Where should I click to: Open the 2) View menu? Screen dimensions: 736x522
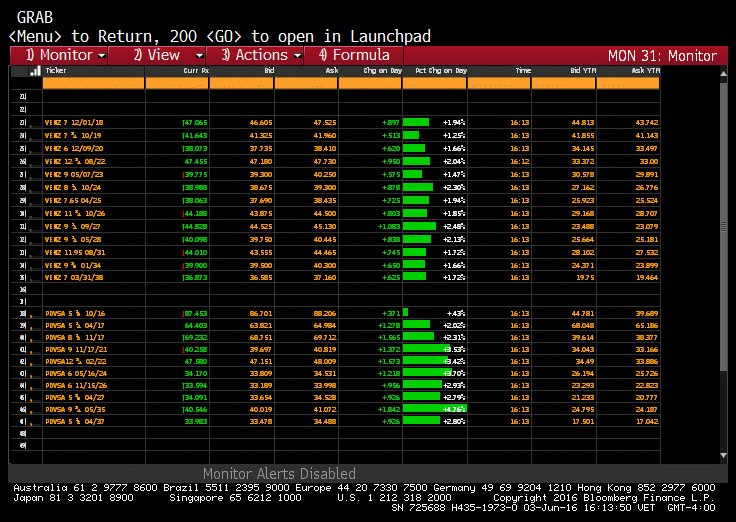[x=157, y=55]
